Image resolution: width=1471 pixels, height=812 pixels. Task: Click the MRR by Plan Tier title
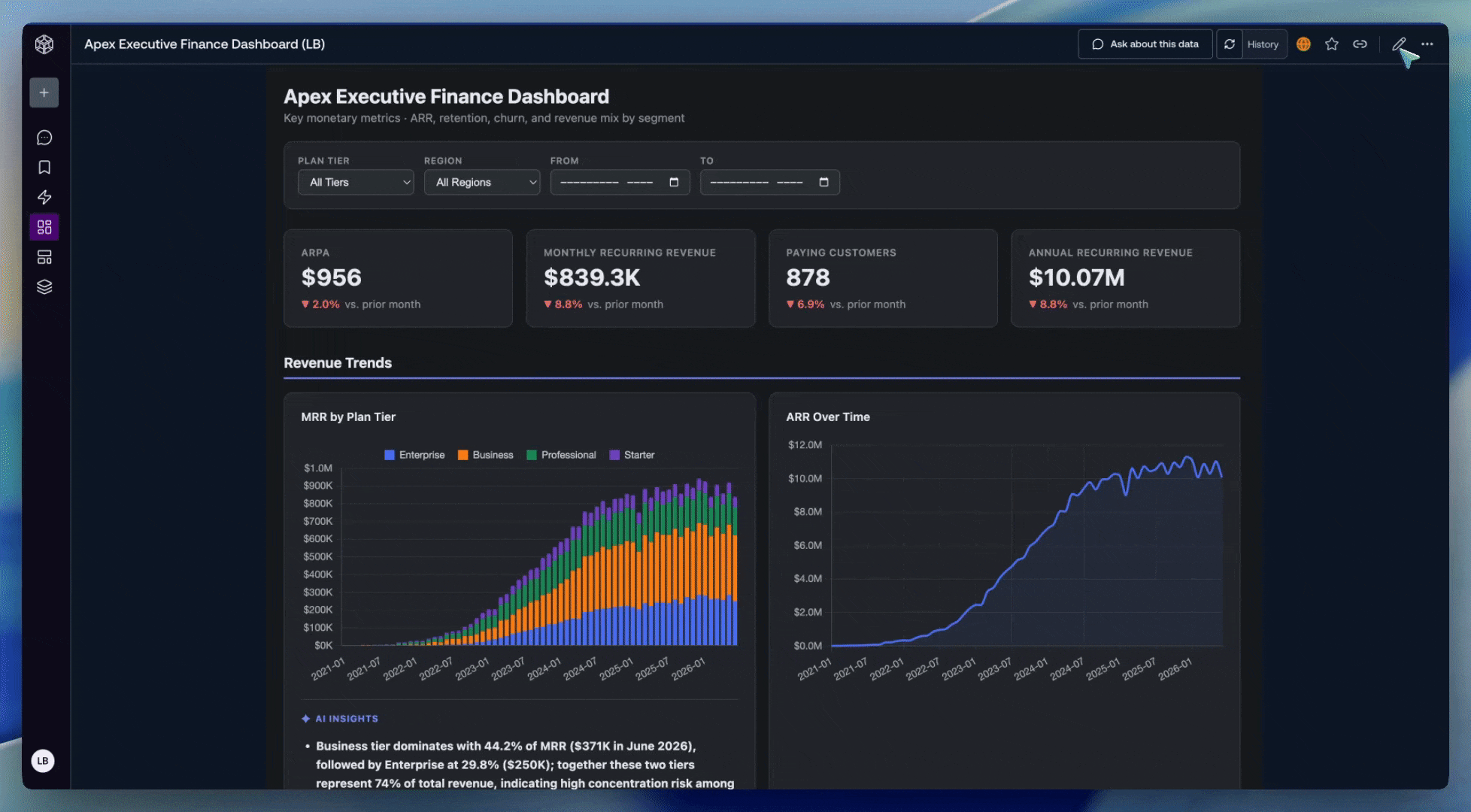(348, 417)
